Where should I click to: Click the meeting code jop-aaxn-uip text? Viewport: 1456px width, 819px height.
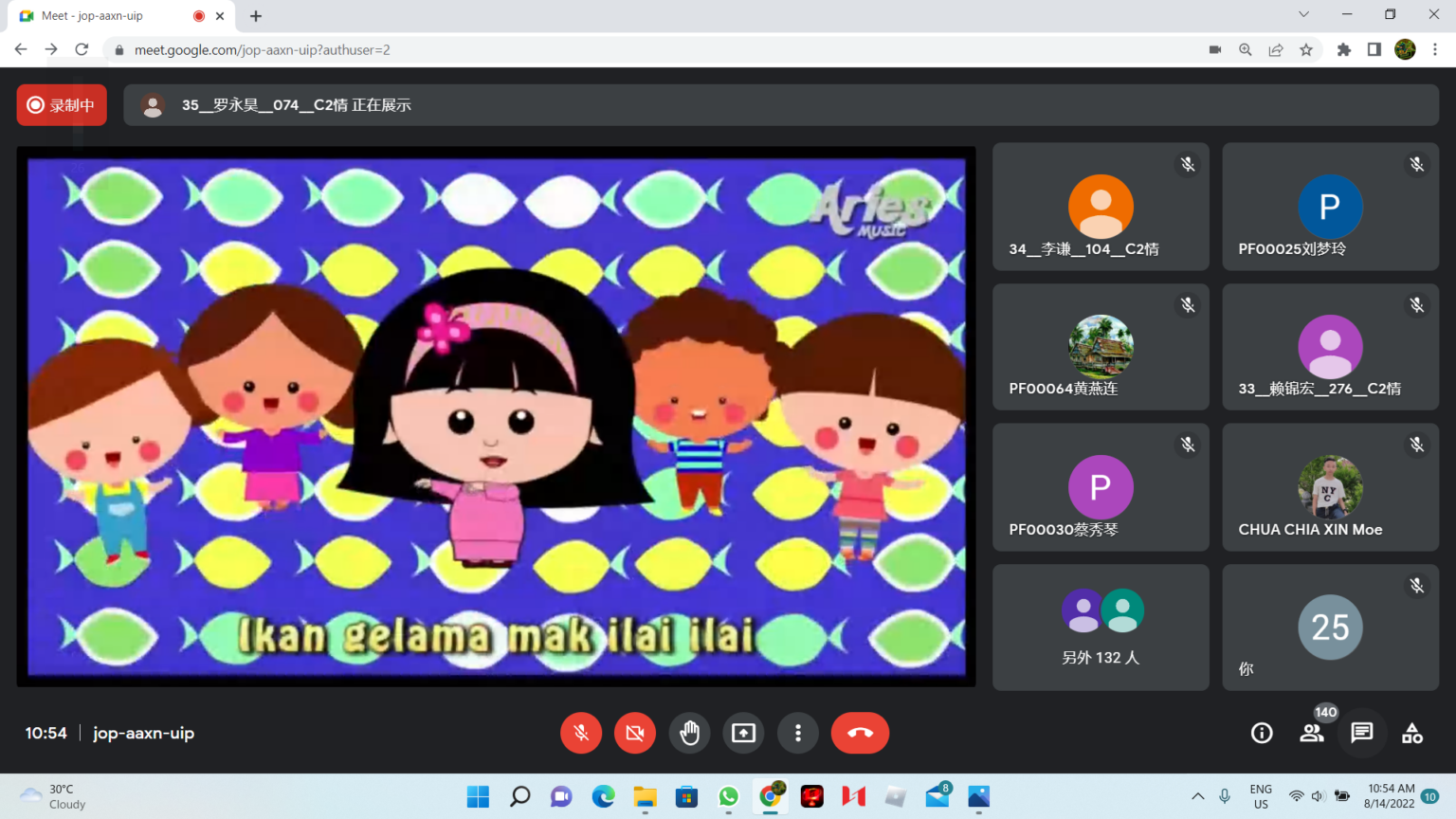(143, 733)
